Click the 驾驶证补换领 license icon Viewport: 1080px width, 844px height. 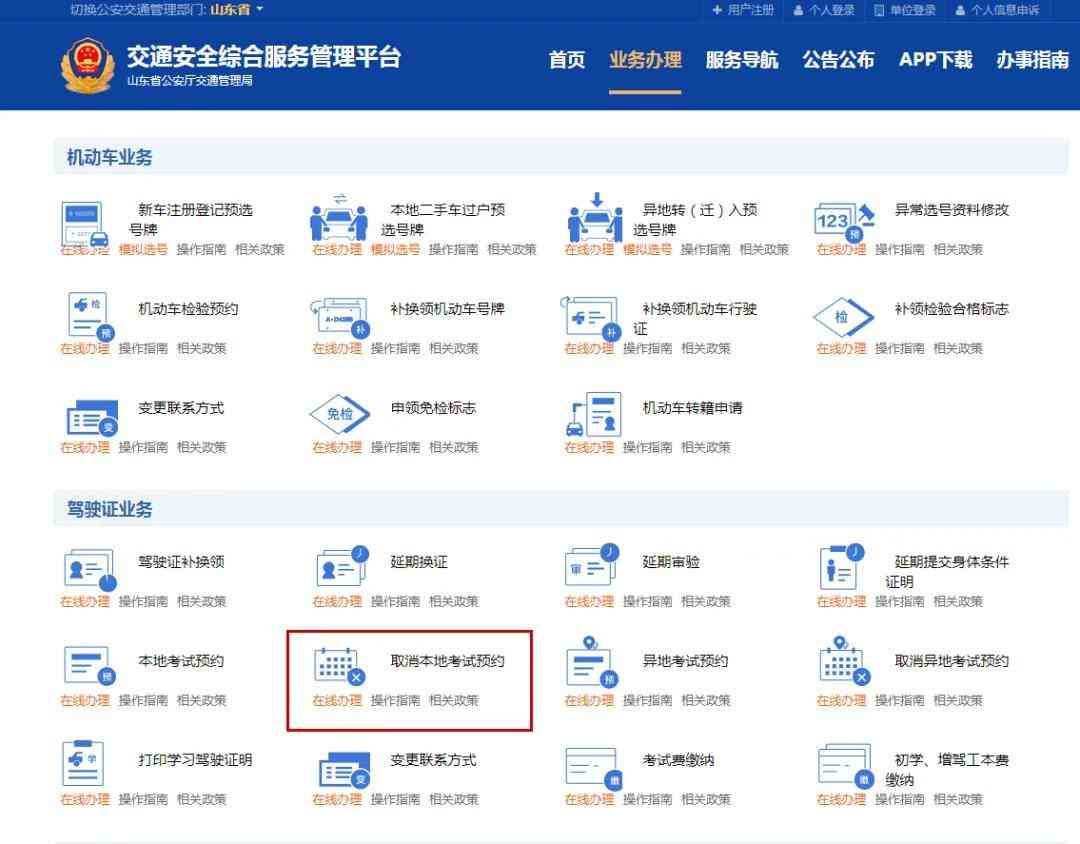click(x=87, y=568)
